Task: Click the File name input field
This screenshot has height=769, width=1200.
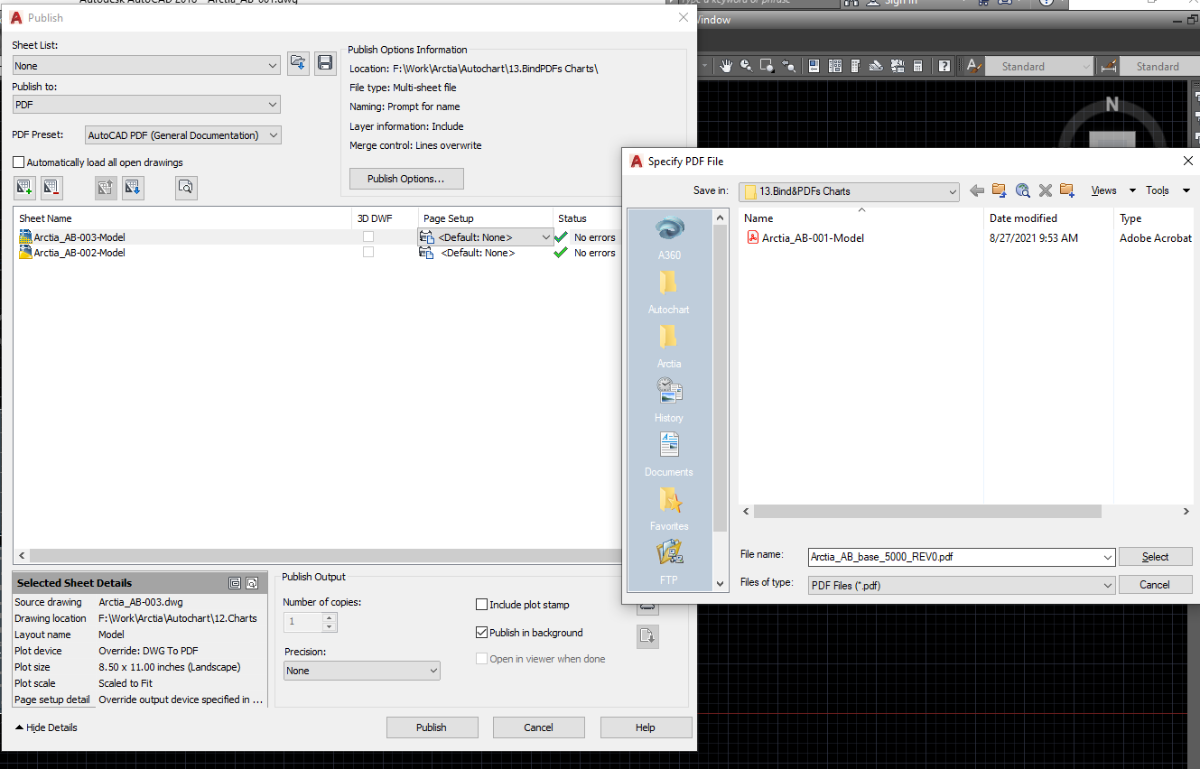Action: [961, 557]
